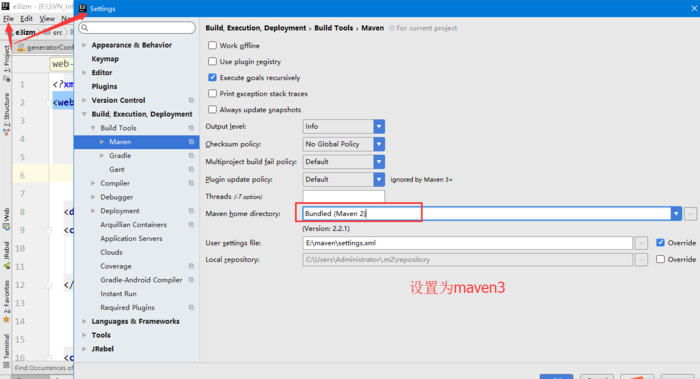Screen dimensions: 700x379
Task: Expand Languages & Frameworks section
Action: click(x=84, y=322)
